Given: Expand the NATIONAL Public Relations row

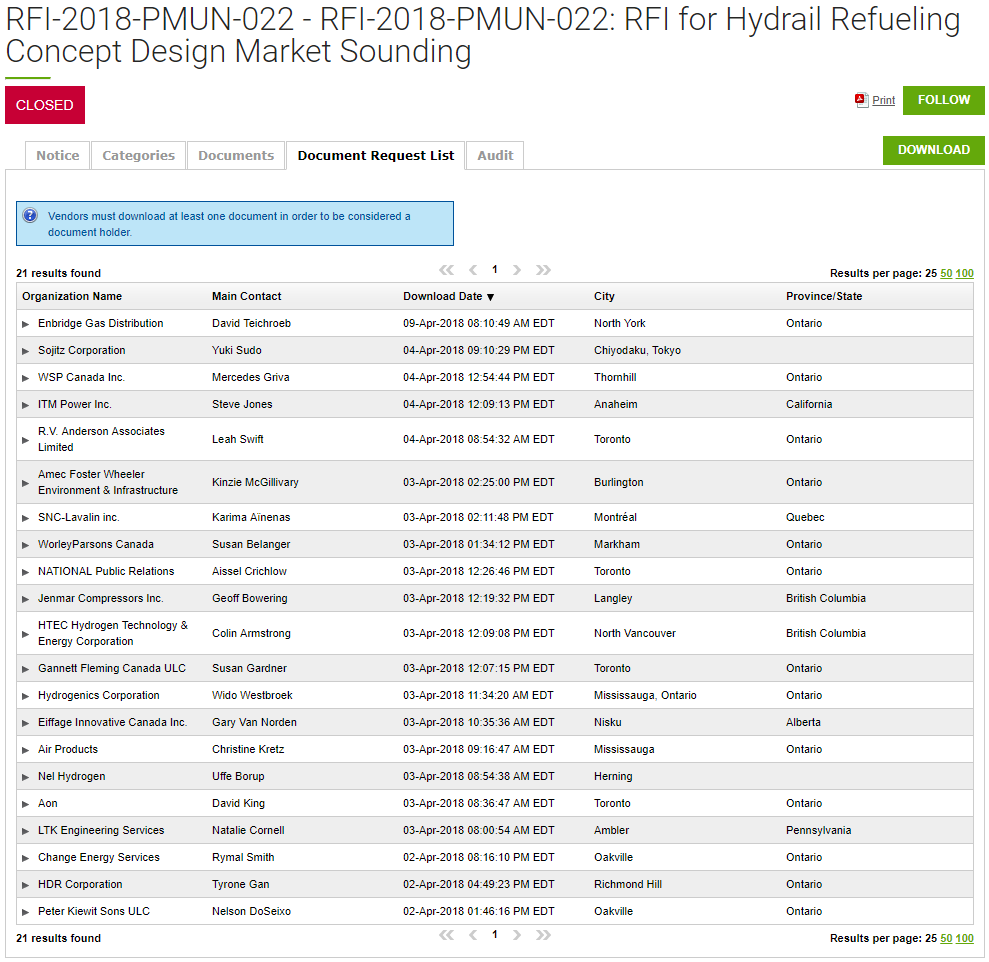Looking at the screenshot, I should click(25, 572).
